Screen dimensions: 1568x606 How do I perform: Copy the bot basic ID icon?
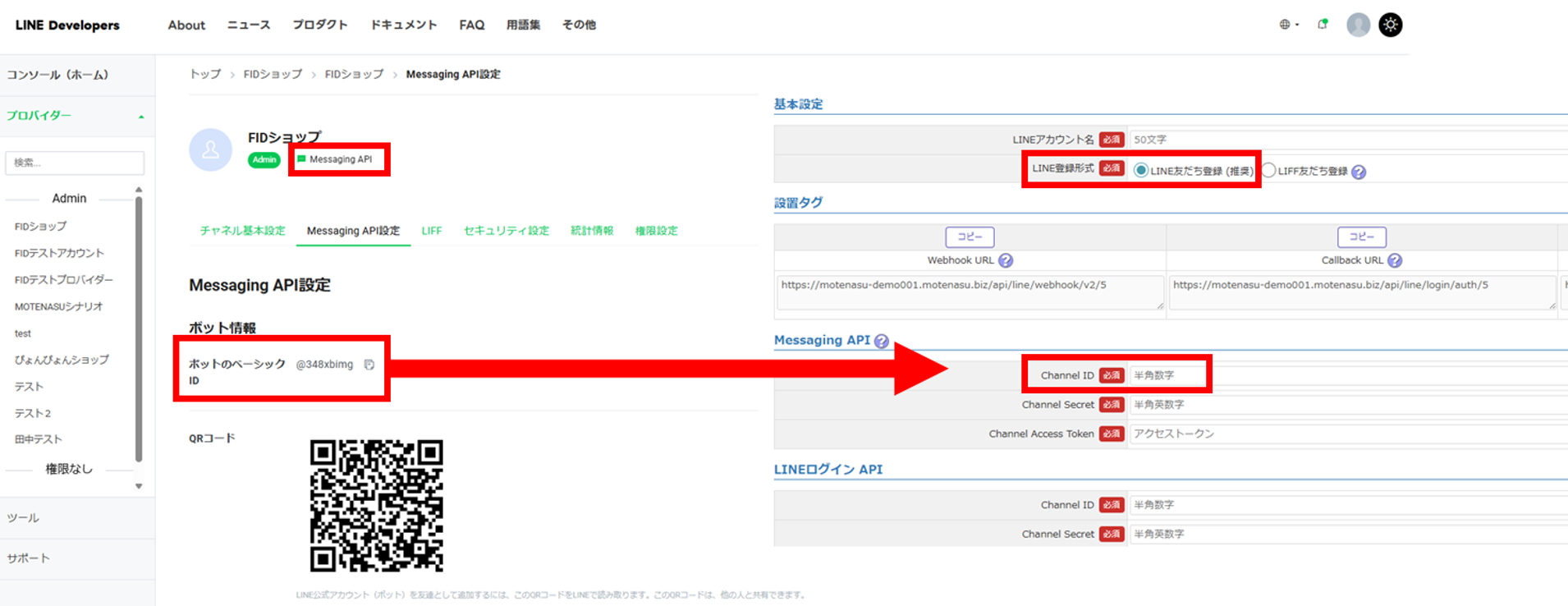click(369, 365)
